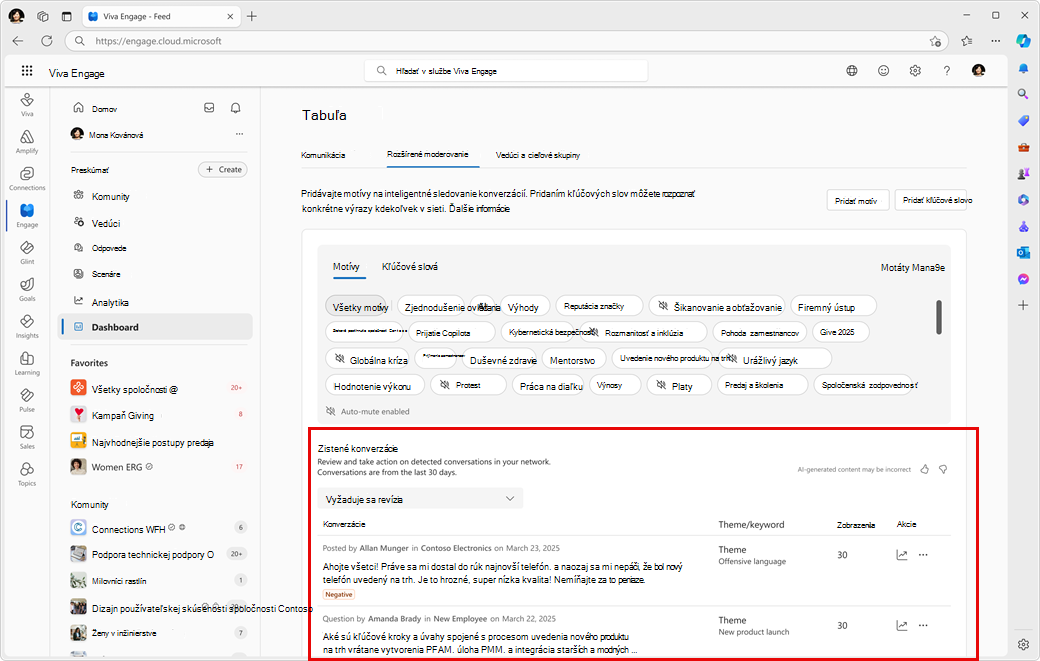Open Analytika in the sidebar
Screen dimensions: 1040x661
(x=110, y=302)
